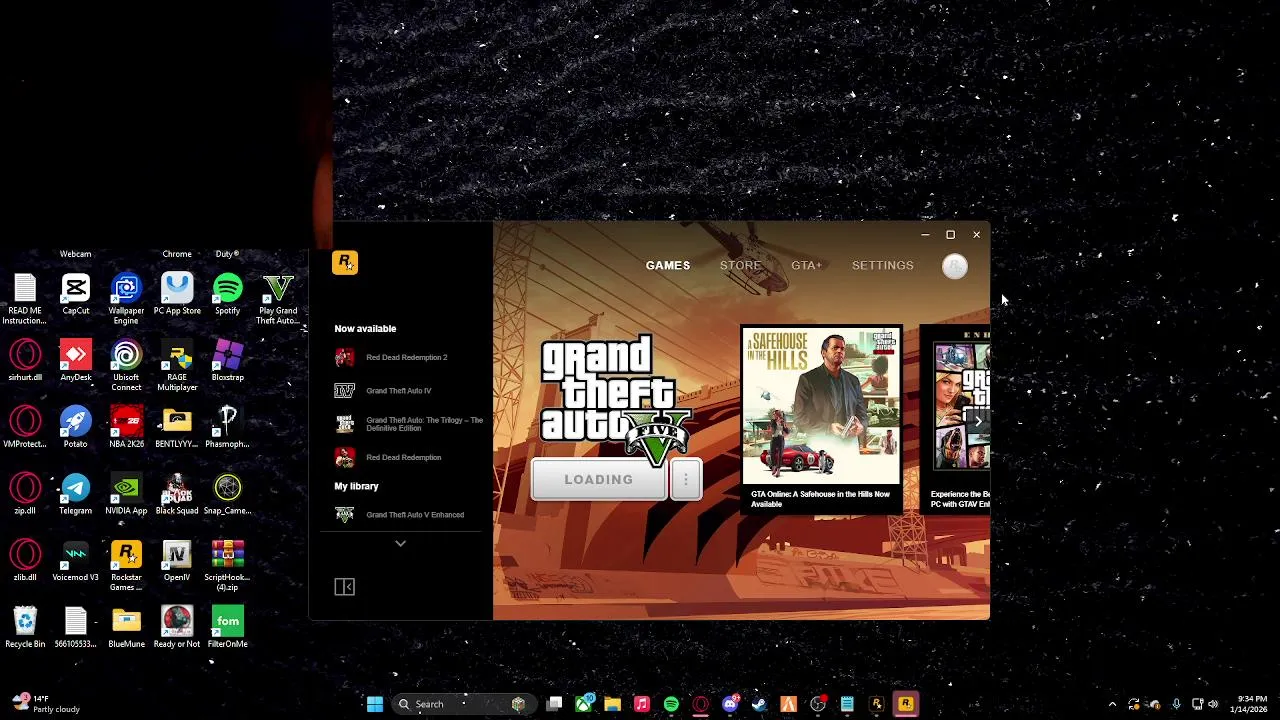Viewport: 1280px width, 720px height.
Task: Click 'My library' sidebar heading
Action: (x=356, y=486)
